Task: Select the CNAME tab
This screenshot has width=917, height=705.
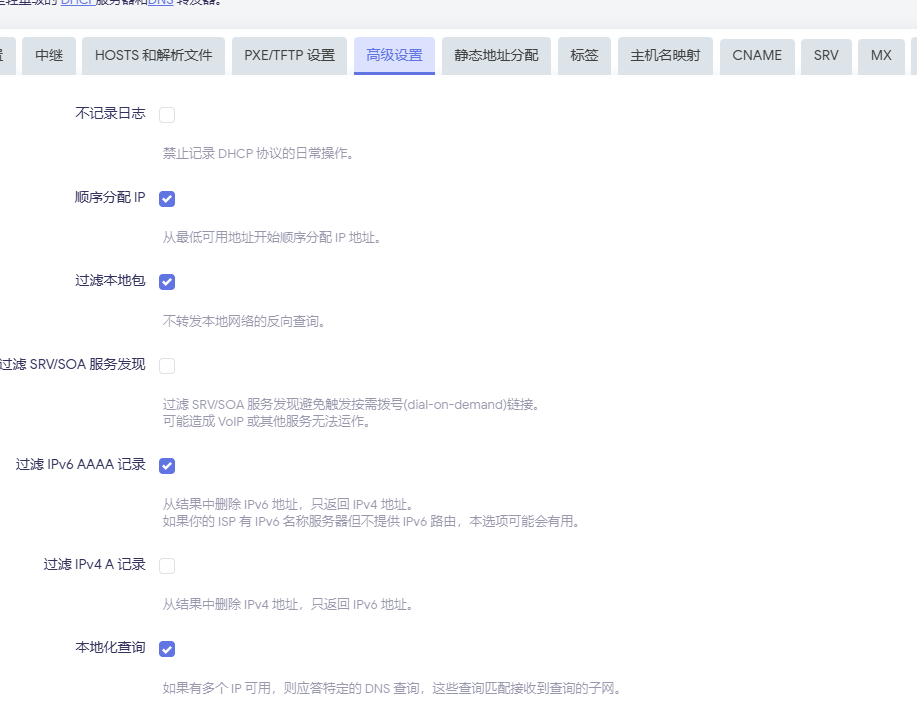Action: (x=757, y=56)
